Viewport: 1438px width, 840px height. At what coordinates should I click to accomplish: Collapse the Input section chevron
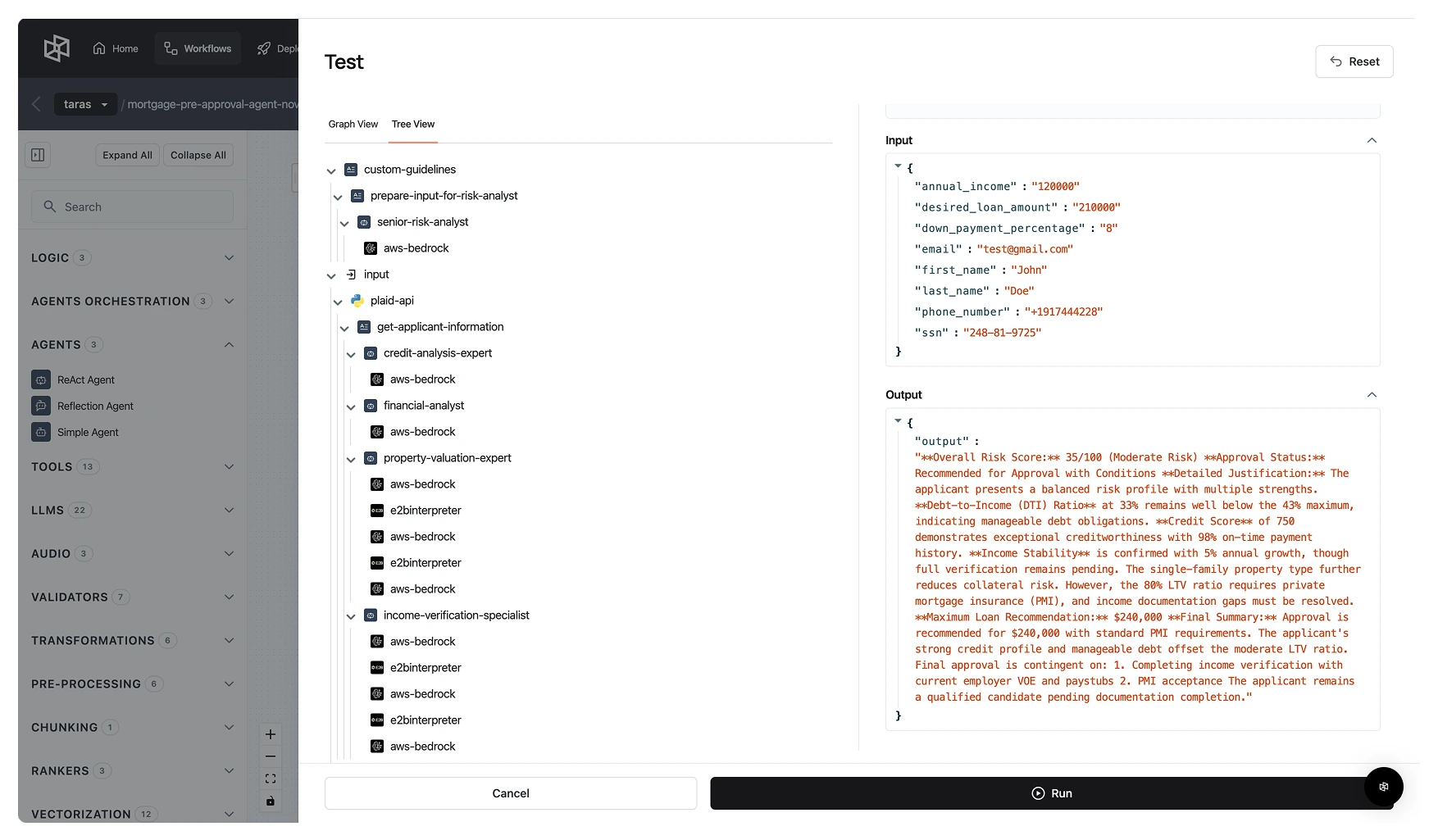click(x=1372, y=140)
